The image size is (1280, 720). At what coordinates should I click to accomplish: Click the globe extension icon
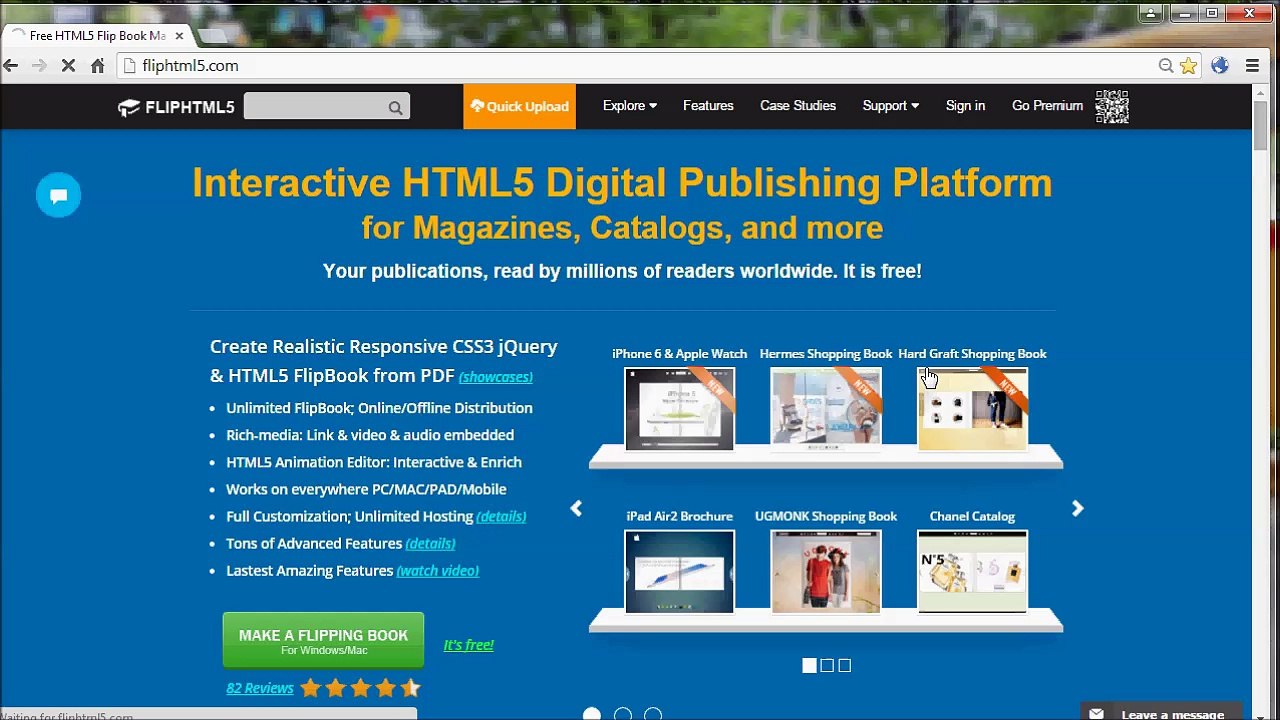click(1219, 66)
